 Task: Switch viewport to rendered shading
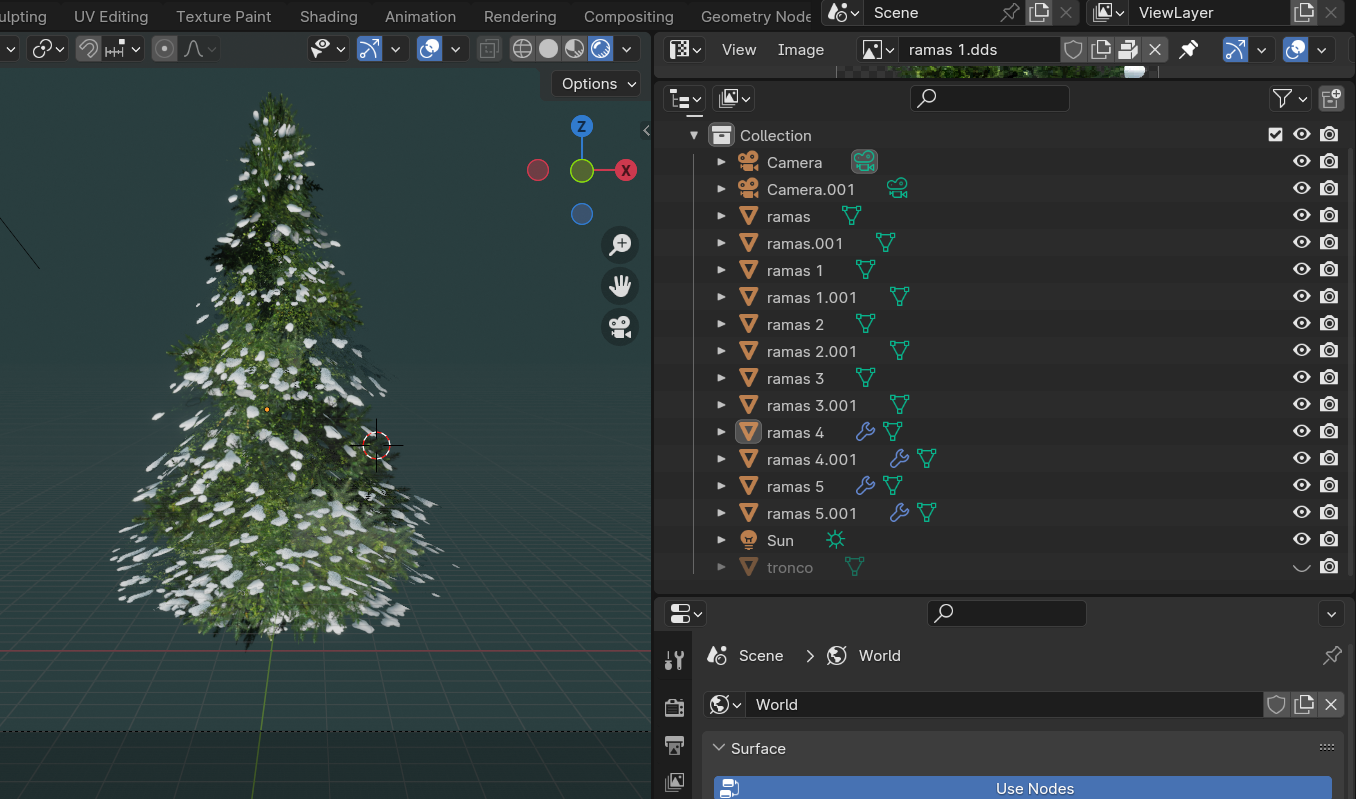(x=600, y=49)
